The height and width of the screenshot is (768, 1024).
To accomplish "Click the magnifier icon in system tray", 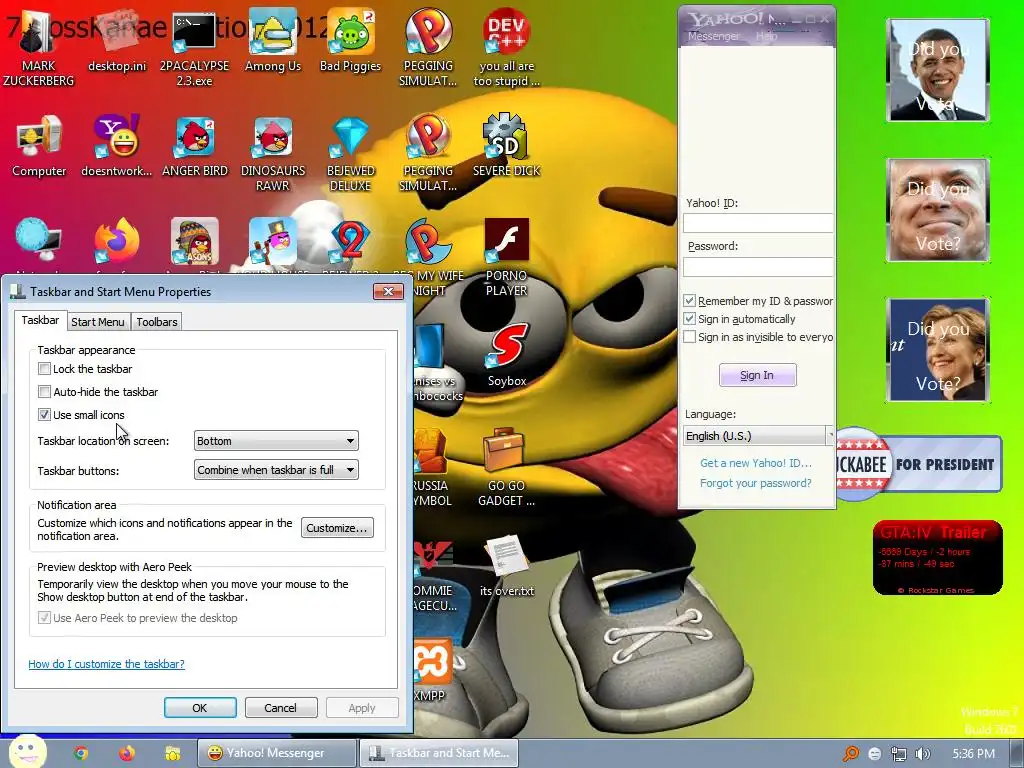I will 851,754.
